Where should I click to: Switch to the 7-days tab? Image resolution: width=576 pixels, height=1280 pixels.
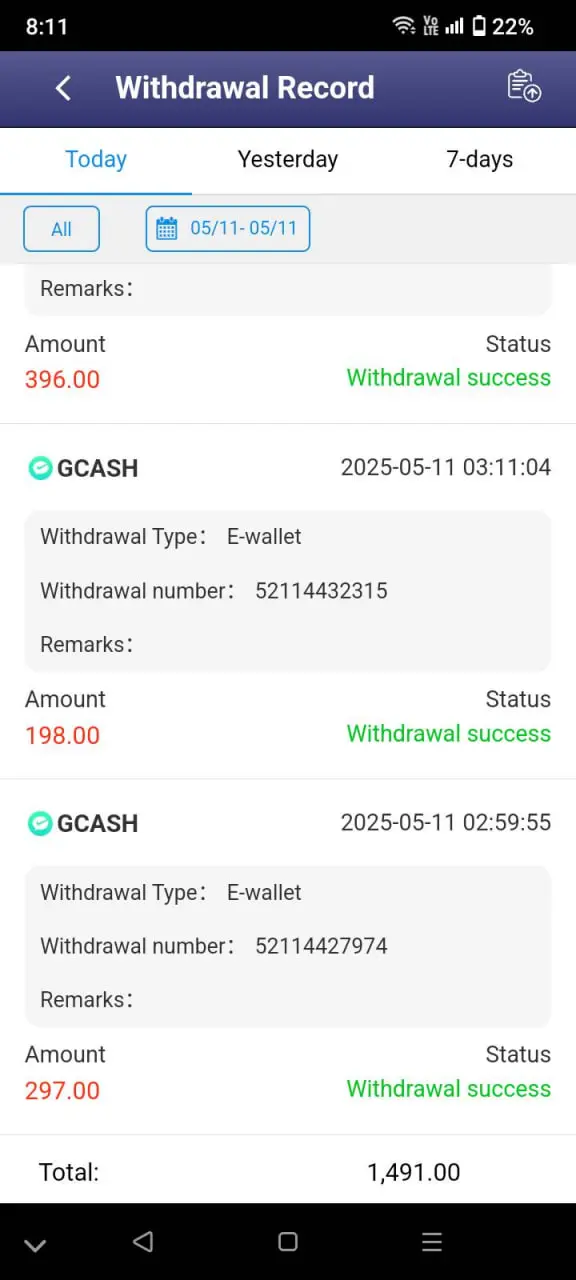[480, 159]
